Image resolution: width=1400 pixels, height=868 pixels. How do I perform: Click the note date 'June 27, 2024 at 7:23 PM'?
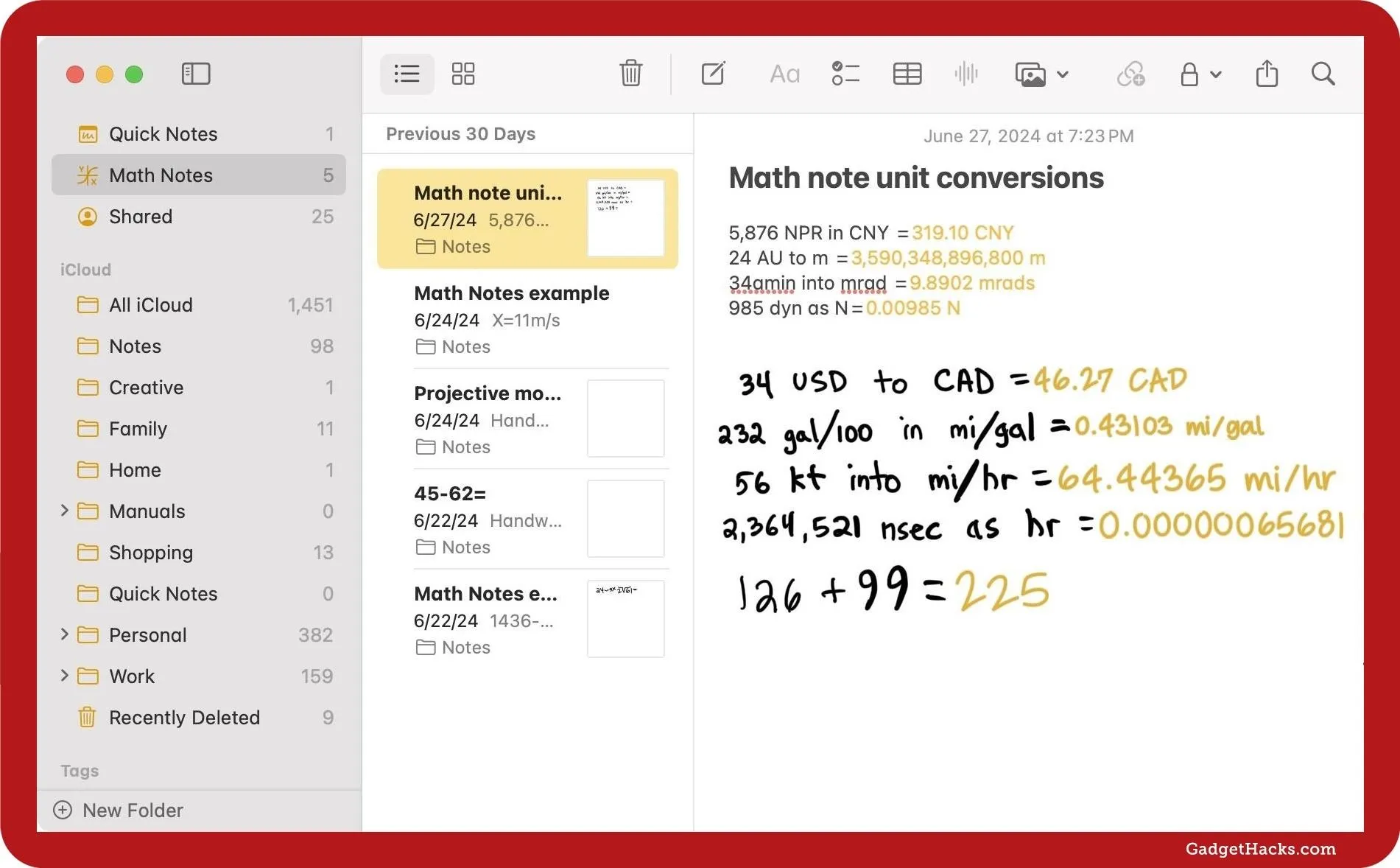pyautogui.click(x=1029, y=136)
